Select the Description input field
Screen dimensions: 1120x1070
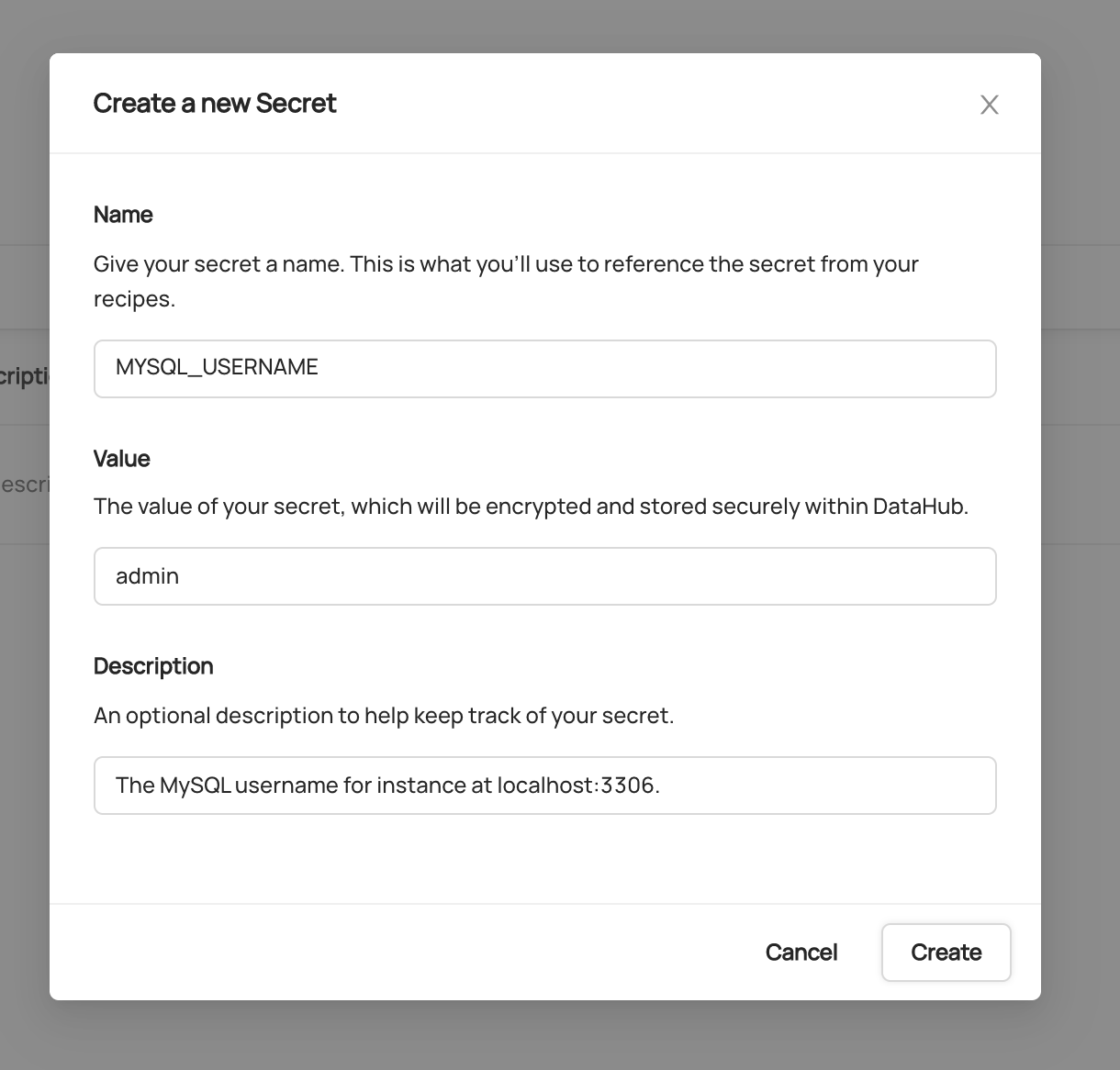pyautogui.click(x=544, y=786)
